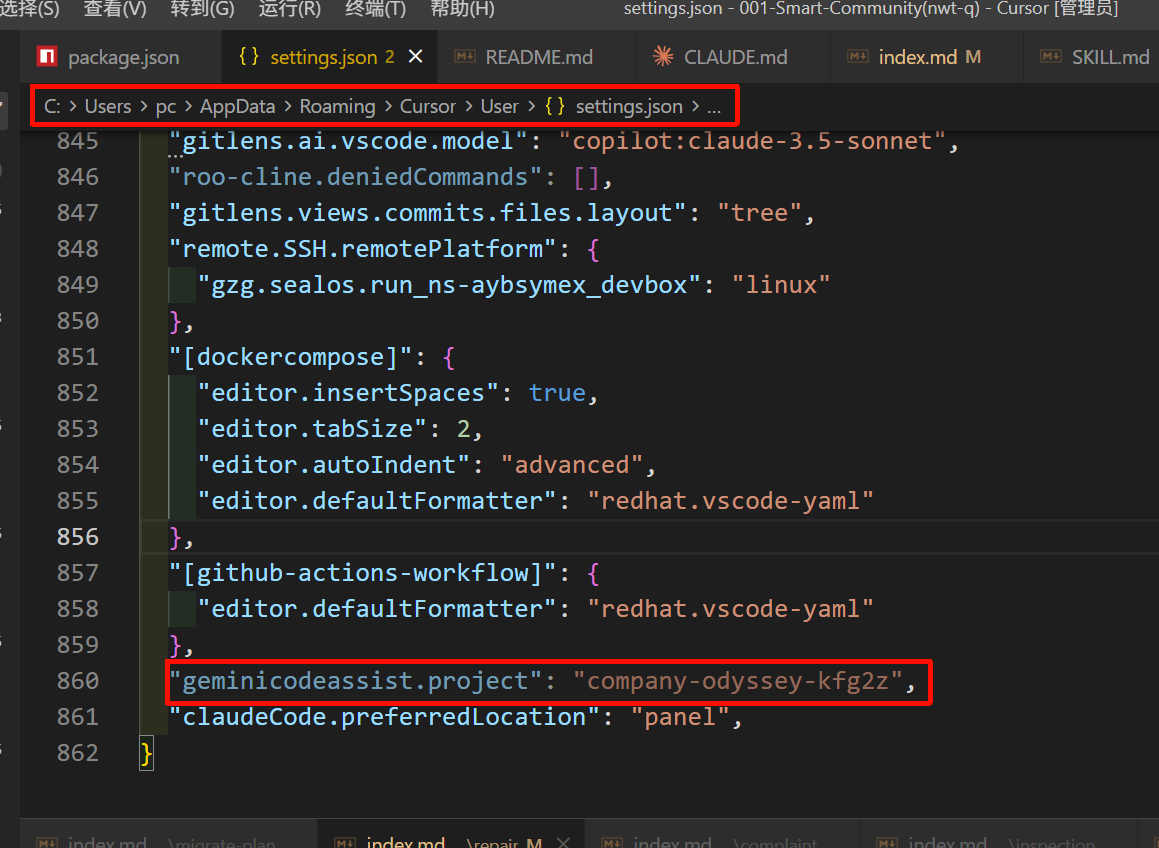1159x848 pixels.
Task: Click the braces icon on settings.json tab
Action: pyautogui.click(x=249, y=57)
